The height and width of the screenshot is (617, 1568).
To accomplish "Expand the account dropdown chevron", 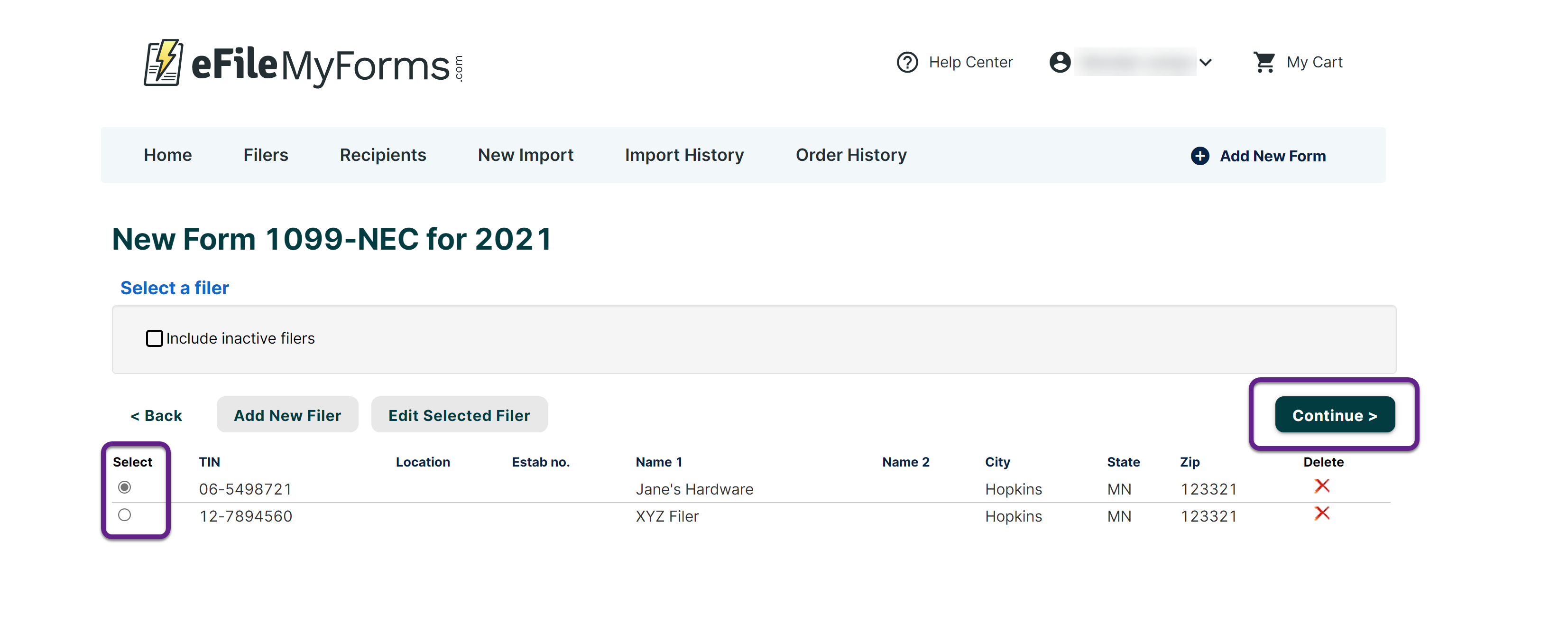I will [x=1205, y=62].
